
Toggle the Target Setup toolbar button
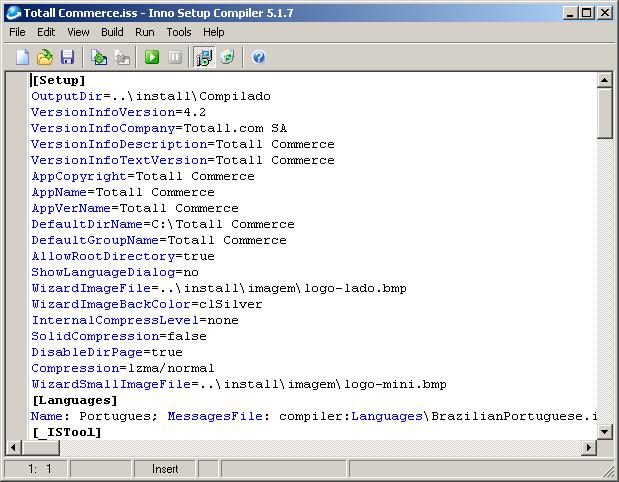pyautogui.click(x=204, y=57)
